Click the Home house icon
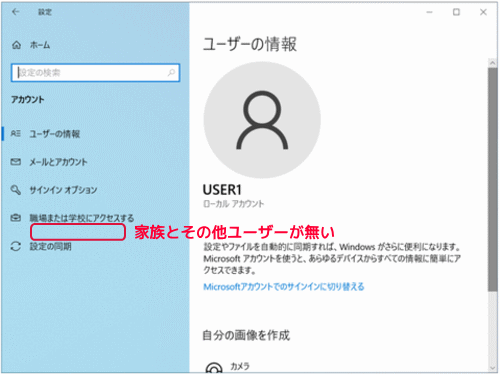The height and width of the screenshot is (374, 500). (16, 45)
